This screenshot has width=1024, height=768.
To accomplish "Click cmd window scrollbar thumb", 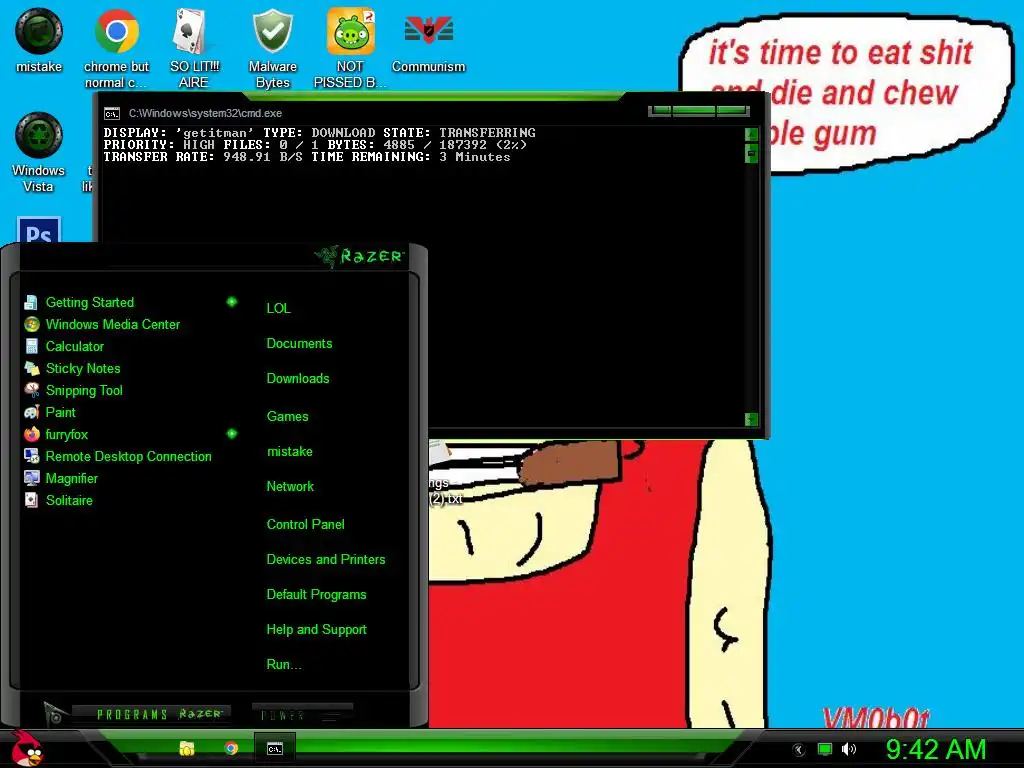I will click(752, 153).
